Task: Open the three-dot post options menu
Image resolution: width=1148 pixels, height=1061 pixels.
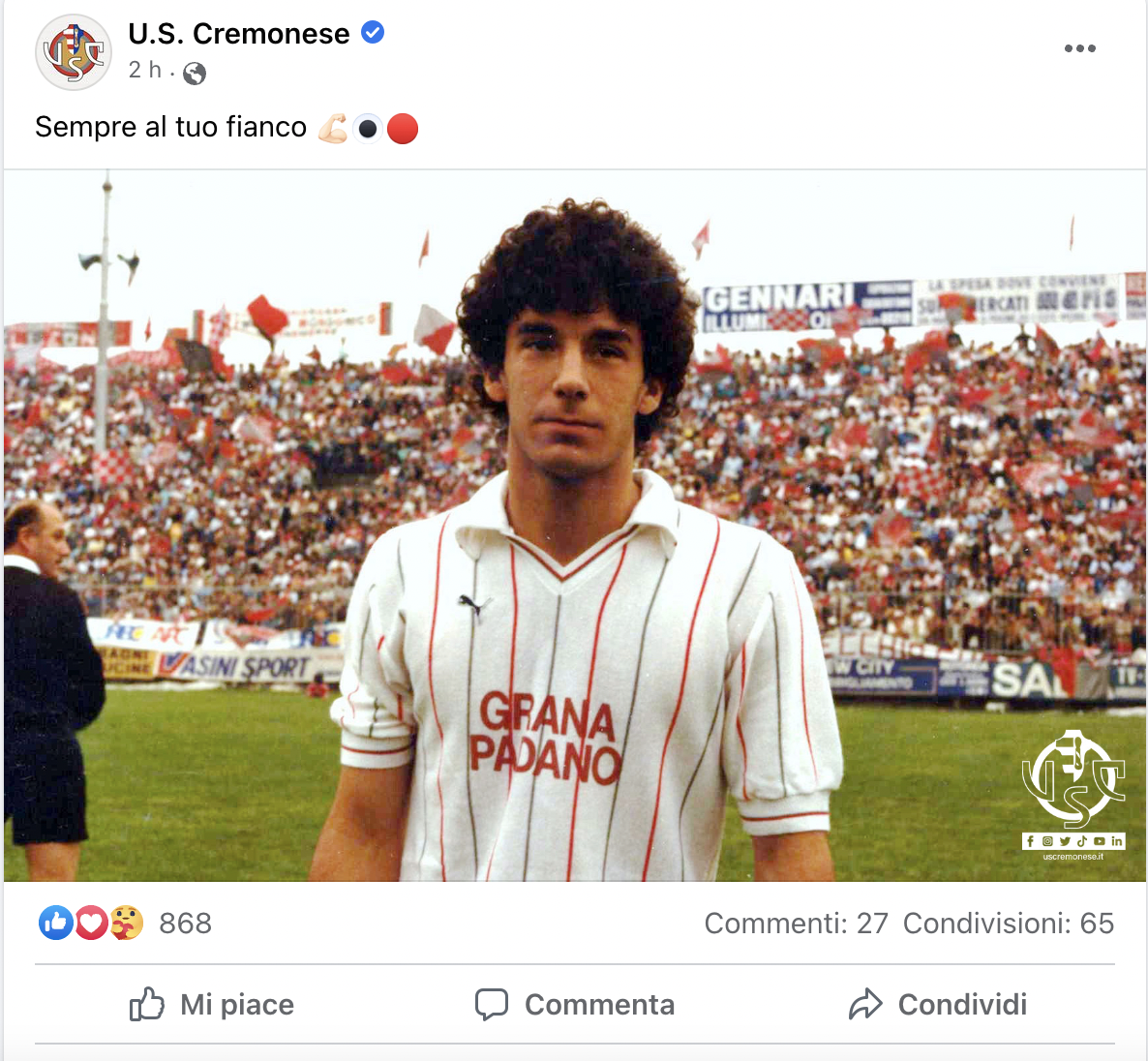Action: pyautogui.click(x=1080, y=48)
